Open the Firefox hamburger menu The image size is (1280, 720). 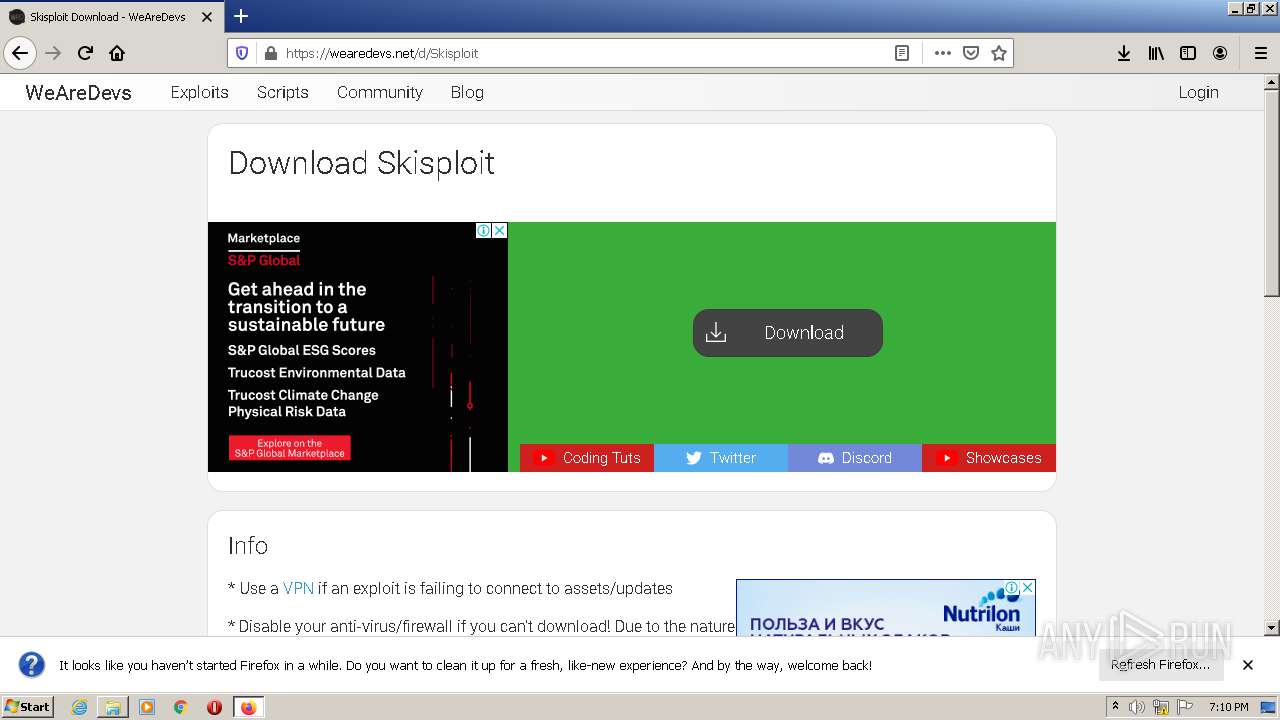click(1260, 53)
